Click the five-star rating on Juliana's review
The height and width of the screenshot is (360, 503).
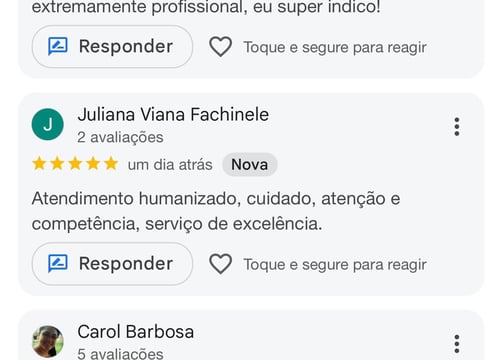(x=75, y=164)
